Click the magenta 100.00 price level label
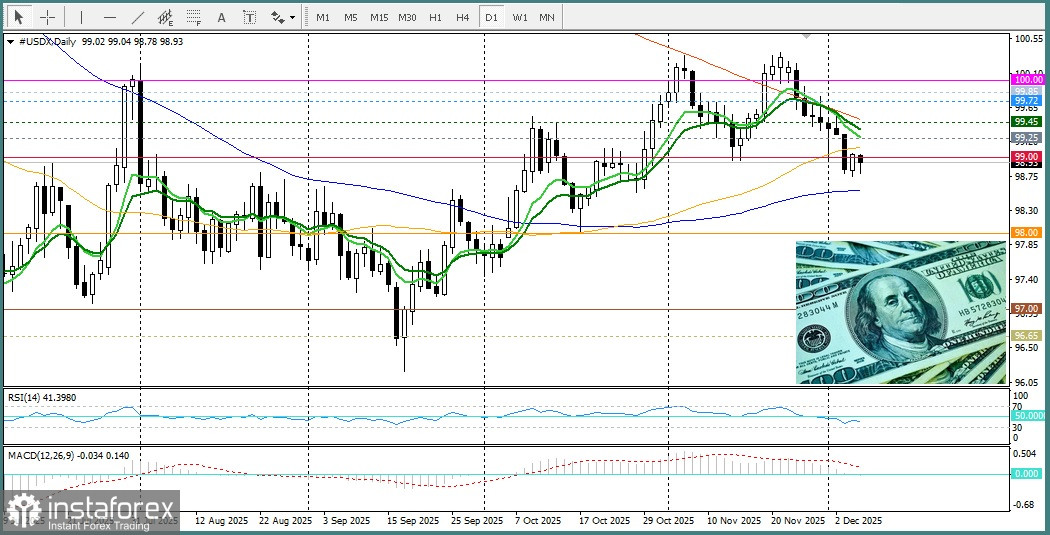 (1027, 79)
